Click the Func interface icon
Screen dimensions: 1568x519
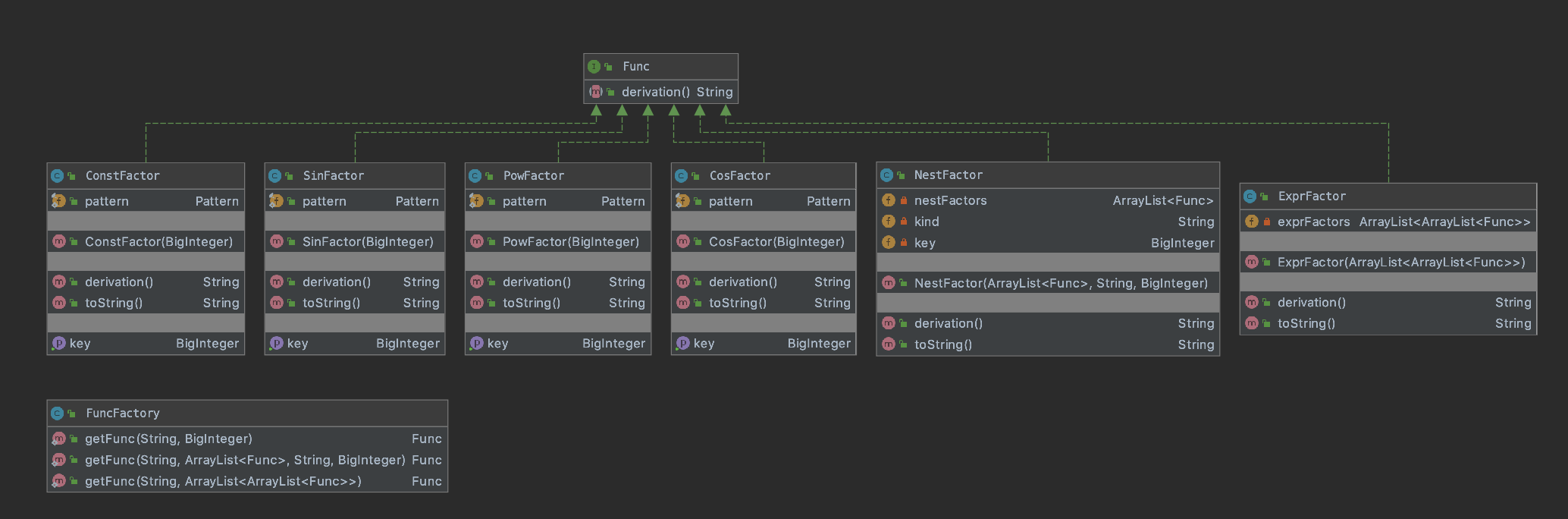pyautogui.click(x=594, y=67)
